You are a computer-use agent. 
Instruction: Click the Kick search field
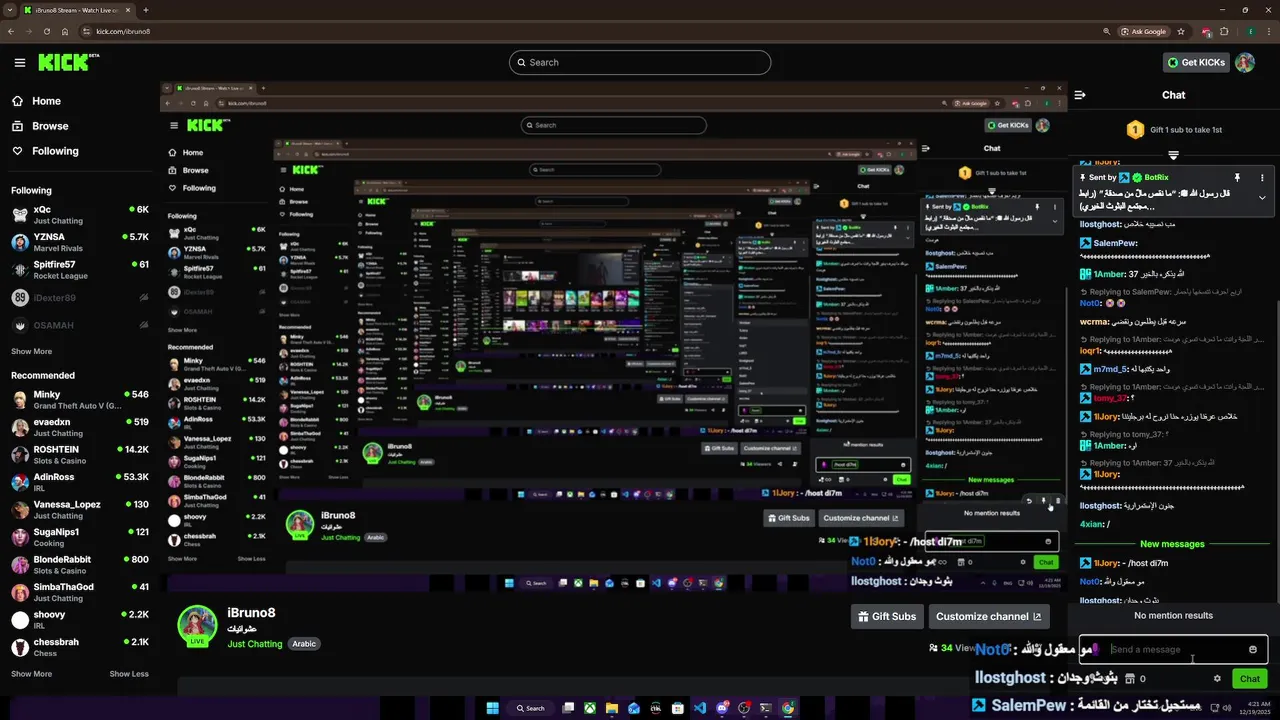[640, 62]
